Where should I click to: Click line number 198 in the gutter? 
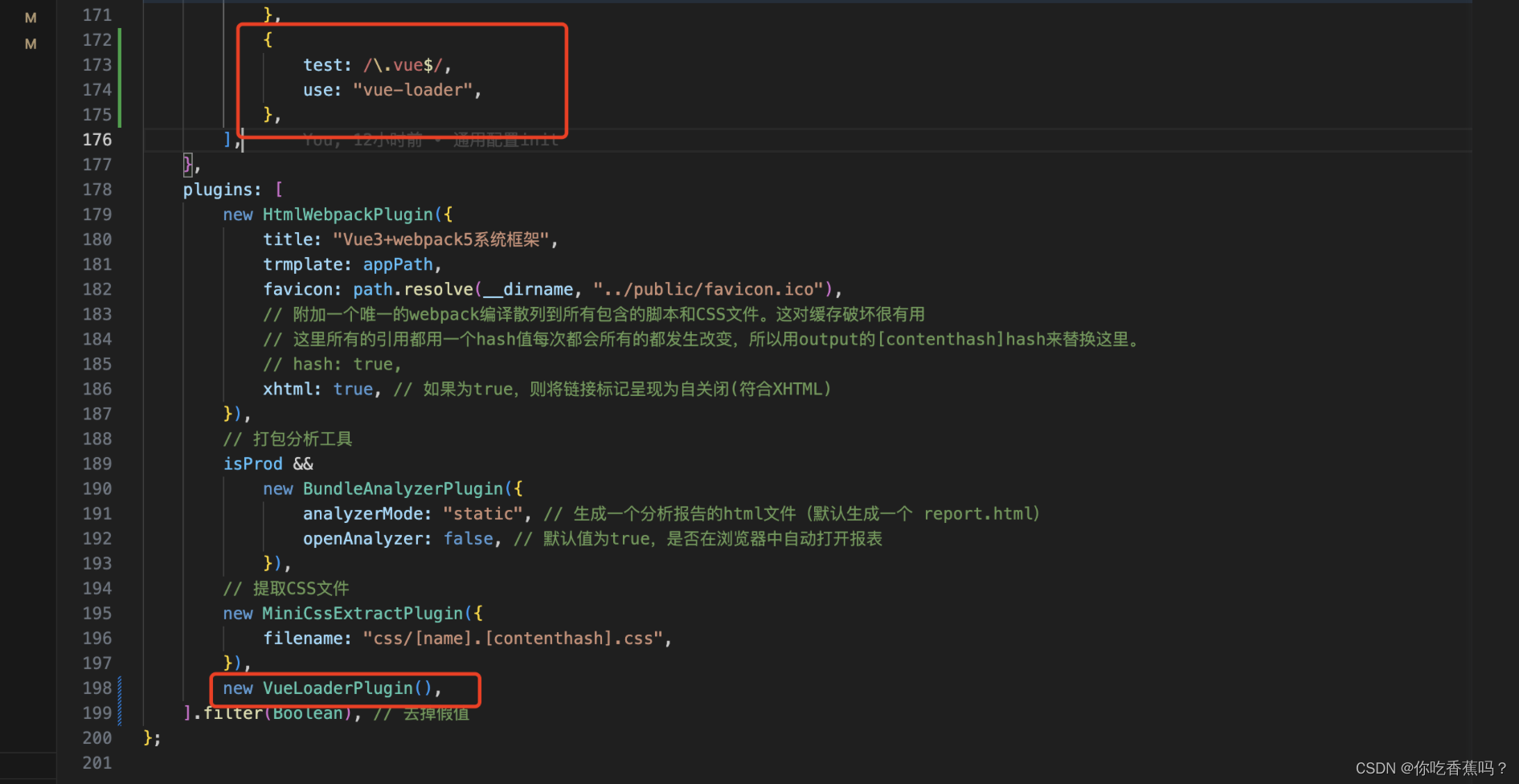click(x=97, y=688)
